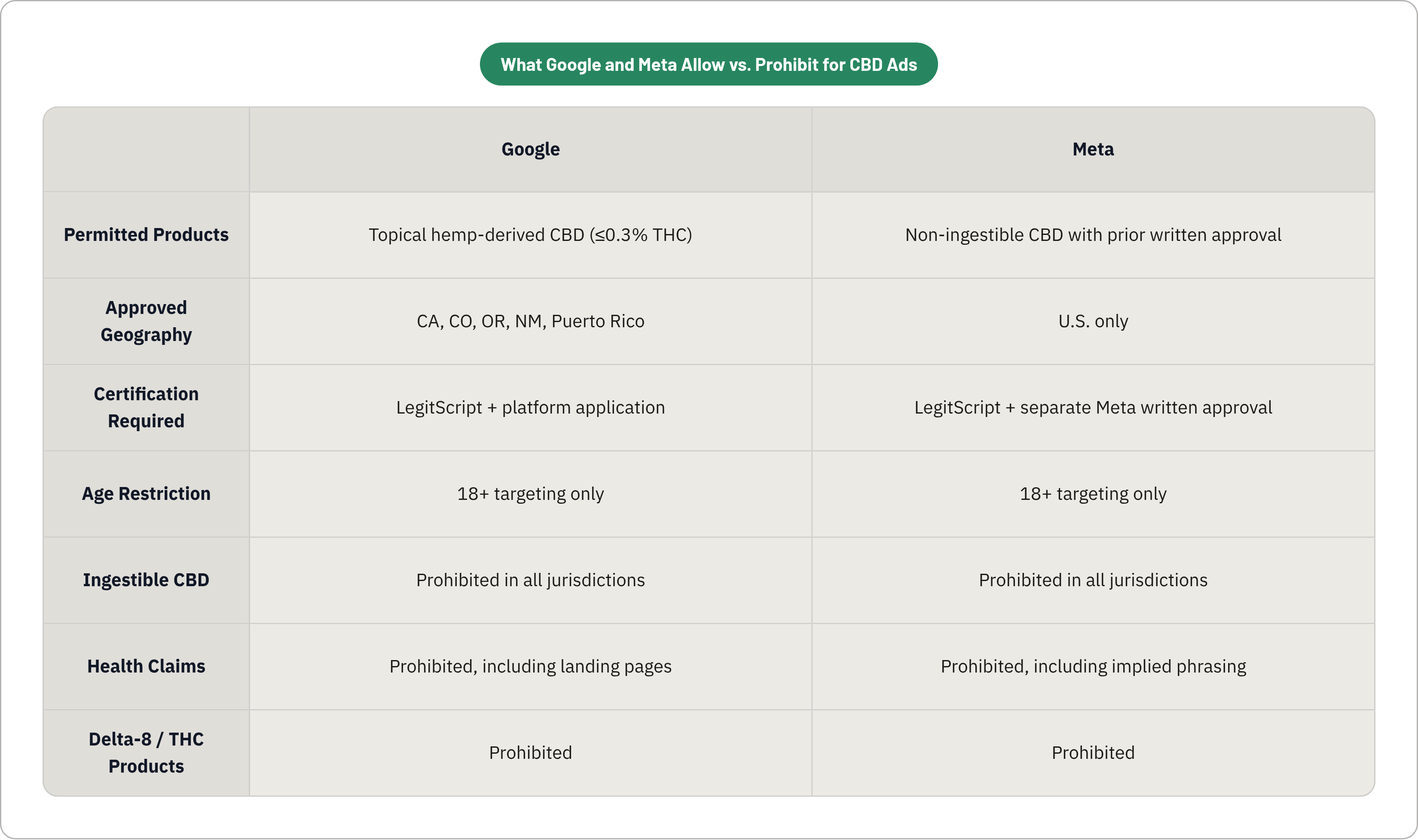Click the Delta-8 / THC Products label

[x=146, y=753]
